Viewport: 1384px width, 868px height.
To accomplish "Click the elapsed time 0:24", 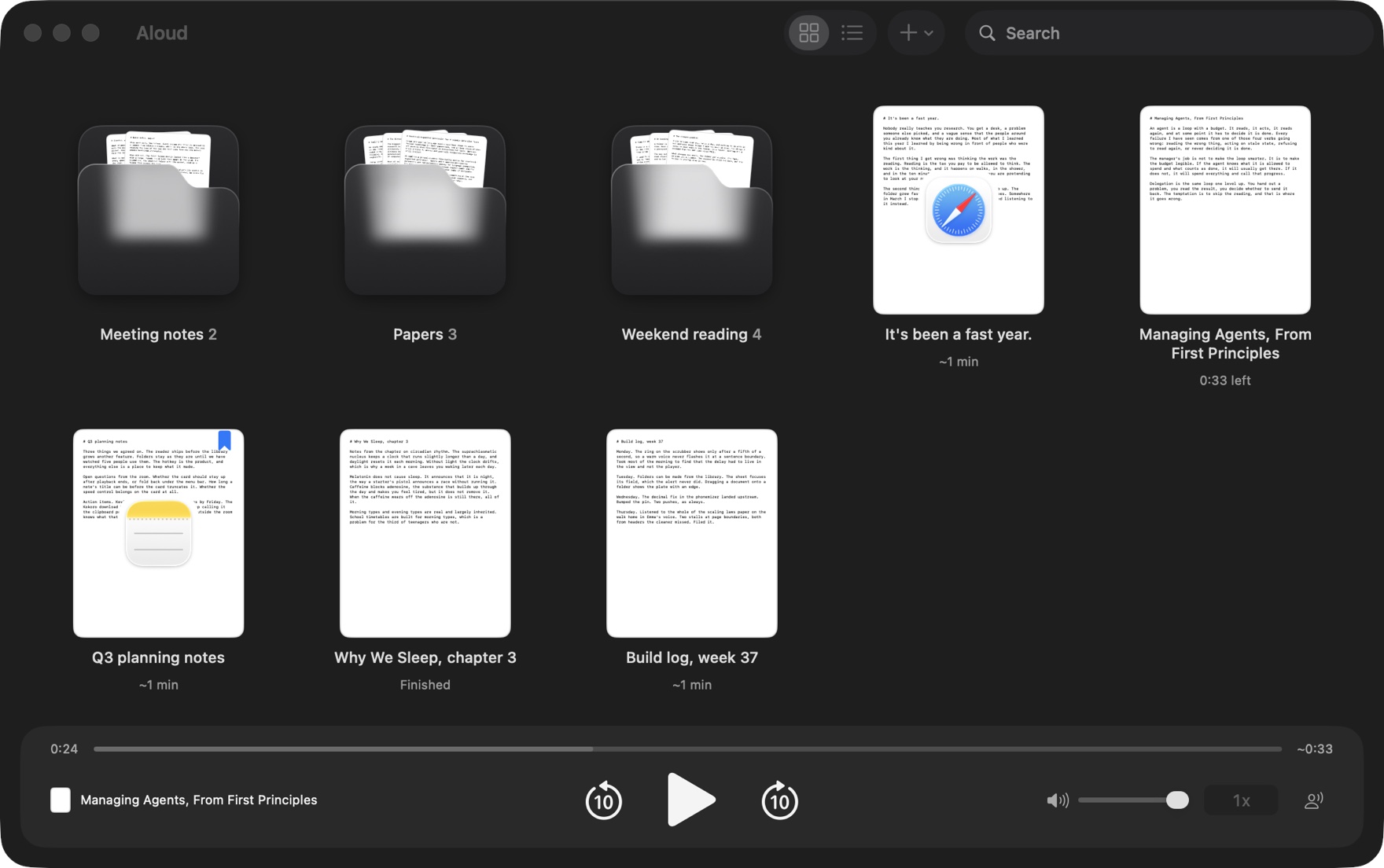I will (64, 748).
